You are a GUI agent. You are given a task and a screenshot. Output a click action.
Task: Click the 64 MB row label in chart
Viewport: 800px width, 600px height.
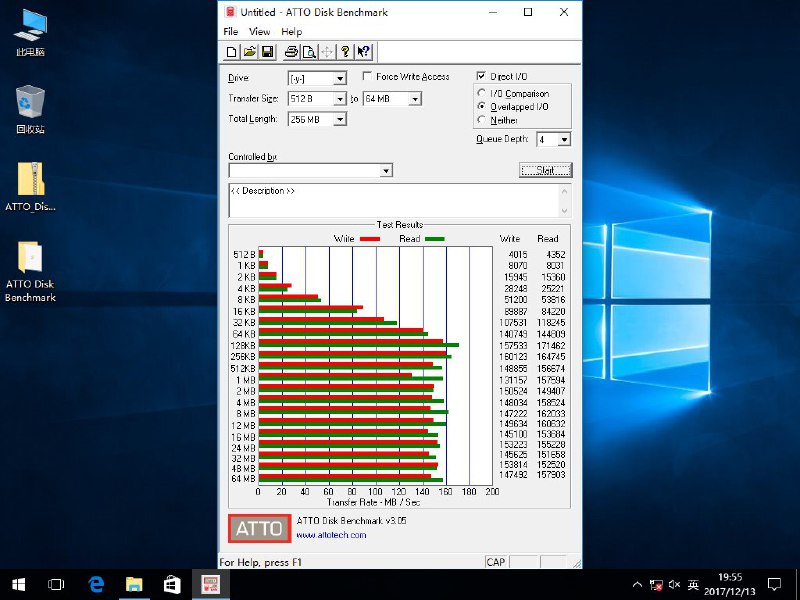tap(243, 479)
